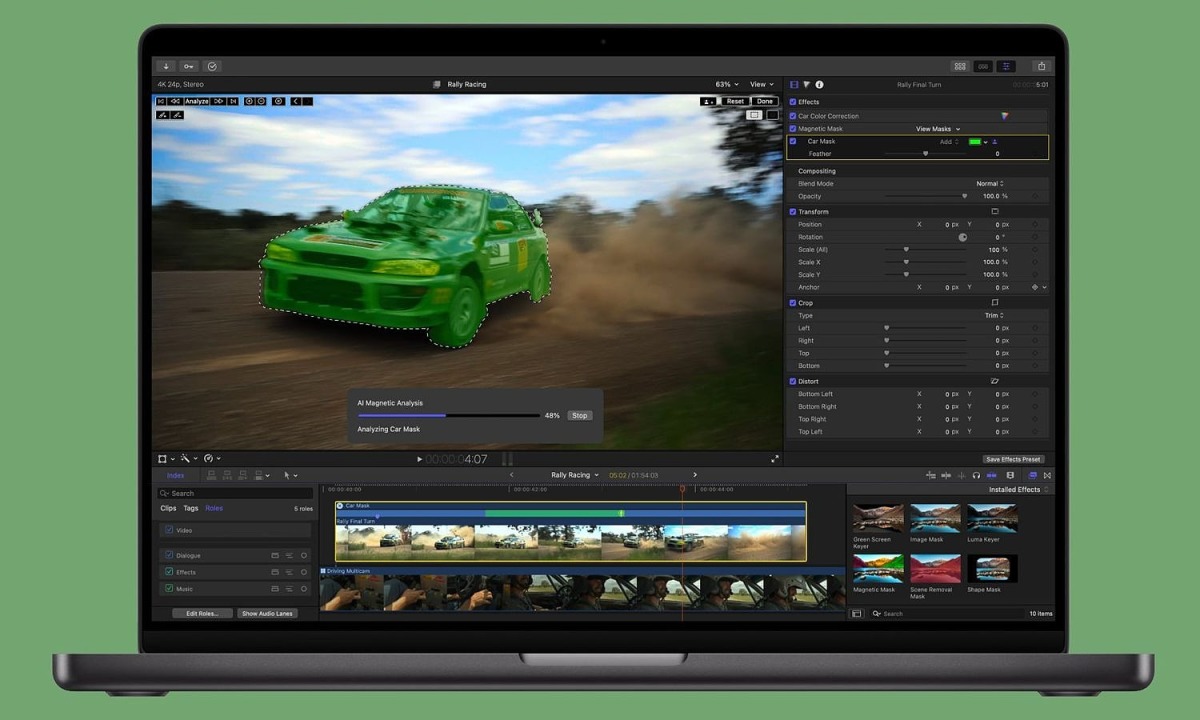This screenshot has height=720, width=1200.
Task: Disable the Car Color Correction checkbox
Action: 793,116
